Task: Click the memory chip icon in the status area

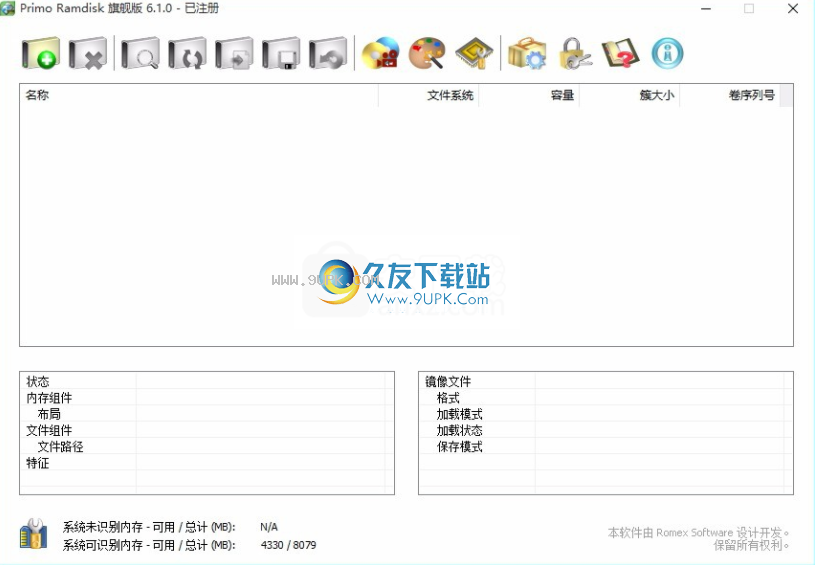Action: click(x=33, y=534)
